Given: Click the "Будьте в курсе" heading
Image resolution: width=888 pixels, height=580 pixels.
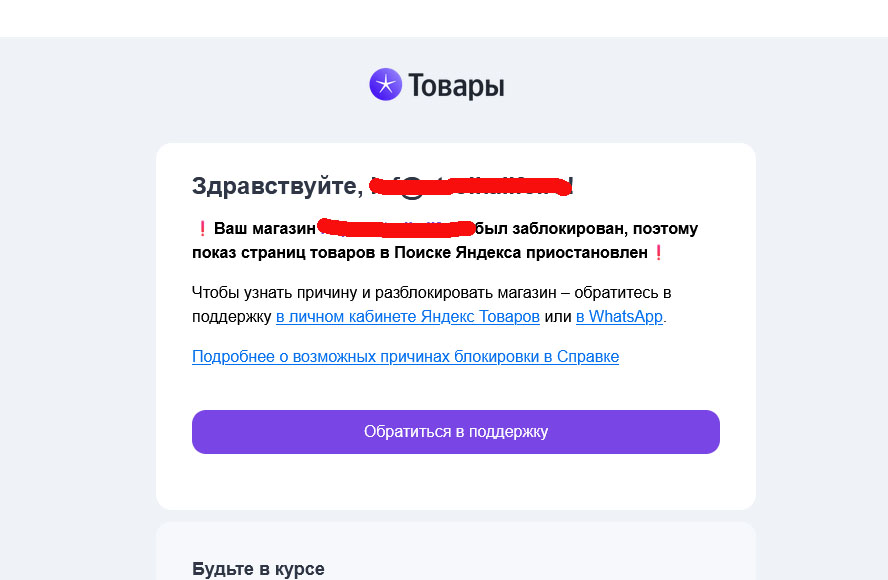Looking at the screenshot, I should tap(258, 569).
